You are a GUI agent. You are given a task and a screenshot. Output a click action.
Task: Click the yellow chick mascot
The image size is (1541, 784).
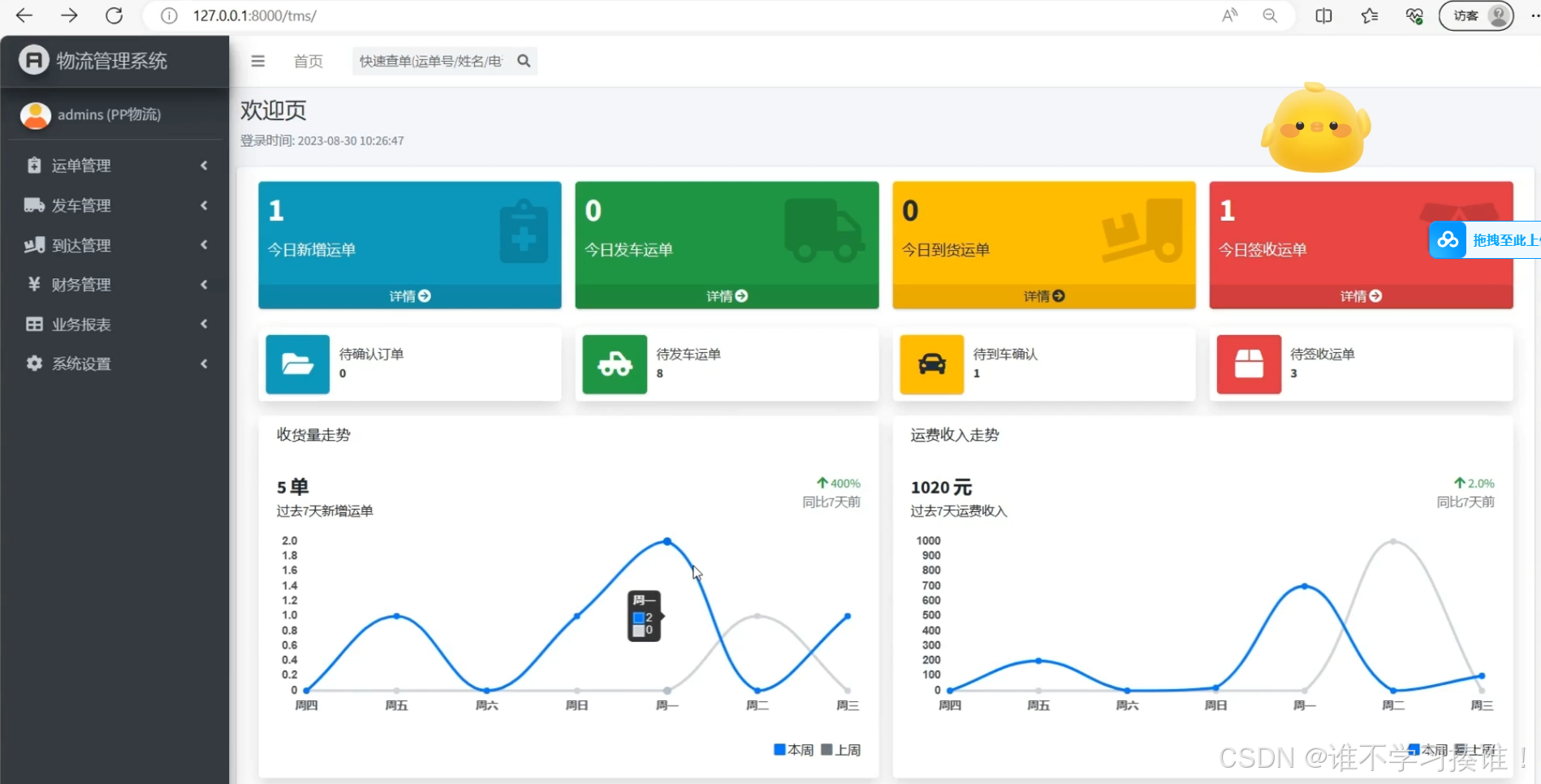(1315, 127)
